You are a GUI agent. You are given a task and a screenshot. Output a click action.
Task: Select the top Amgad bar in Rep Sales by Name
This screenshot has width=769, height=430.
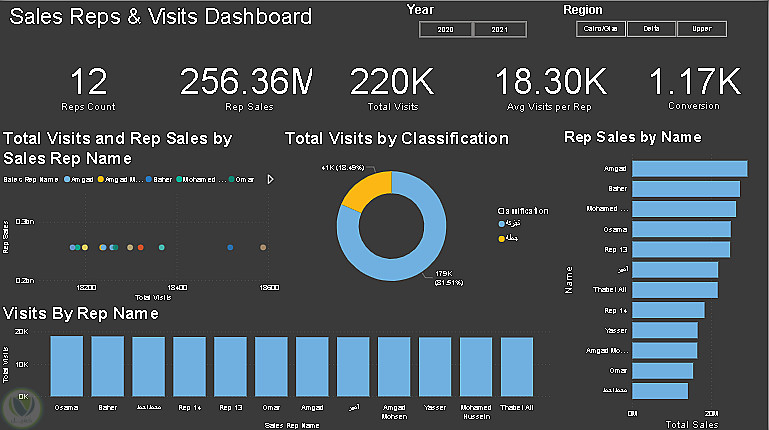click(x=689, y=169)
